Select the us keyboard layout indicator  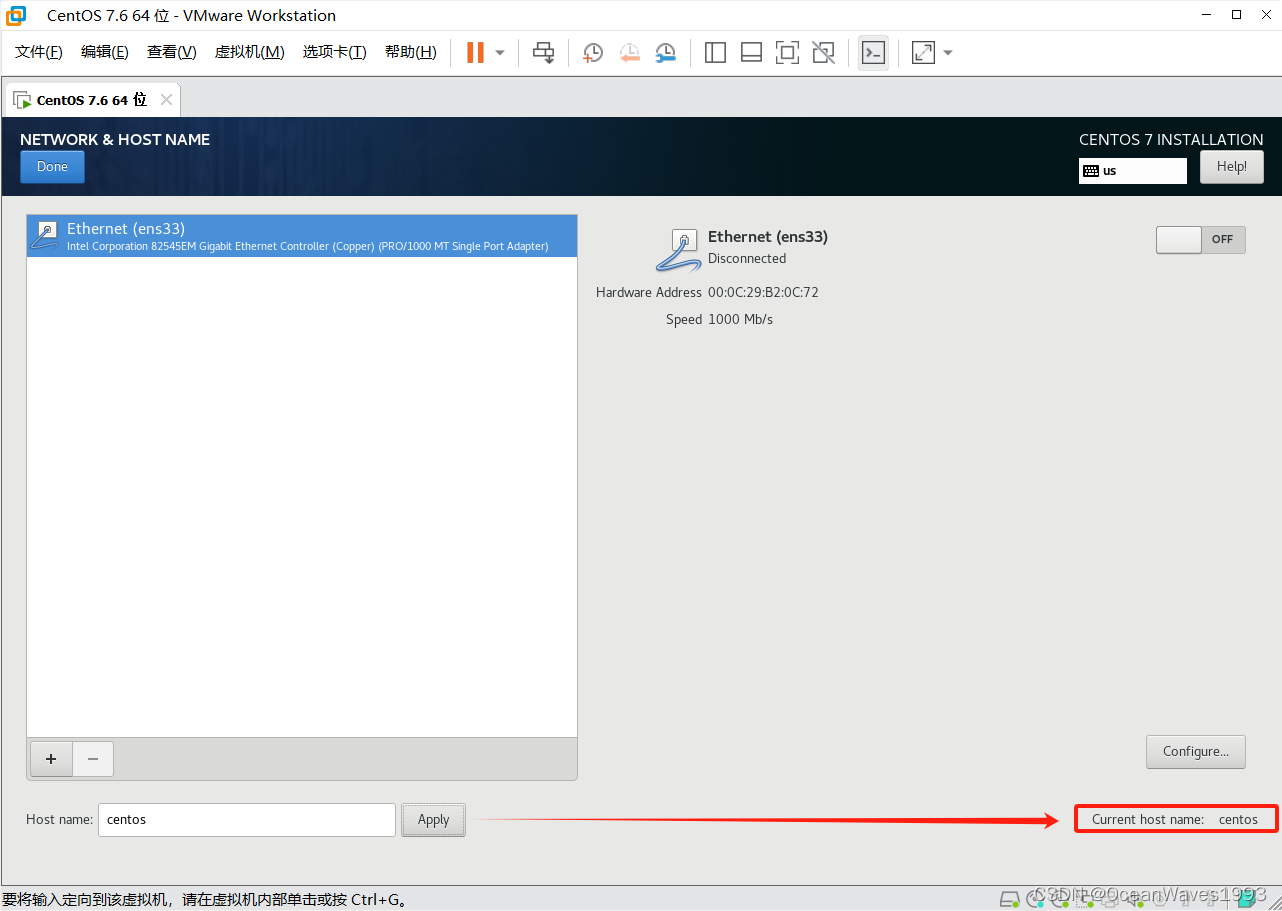click(1133, 171)
